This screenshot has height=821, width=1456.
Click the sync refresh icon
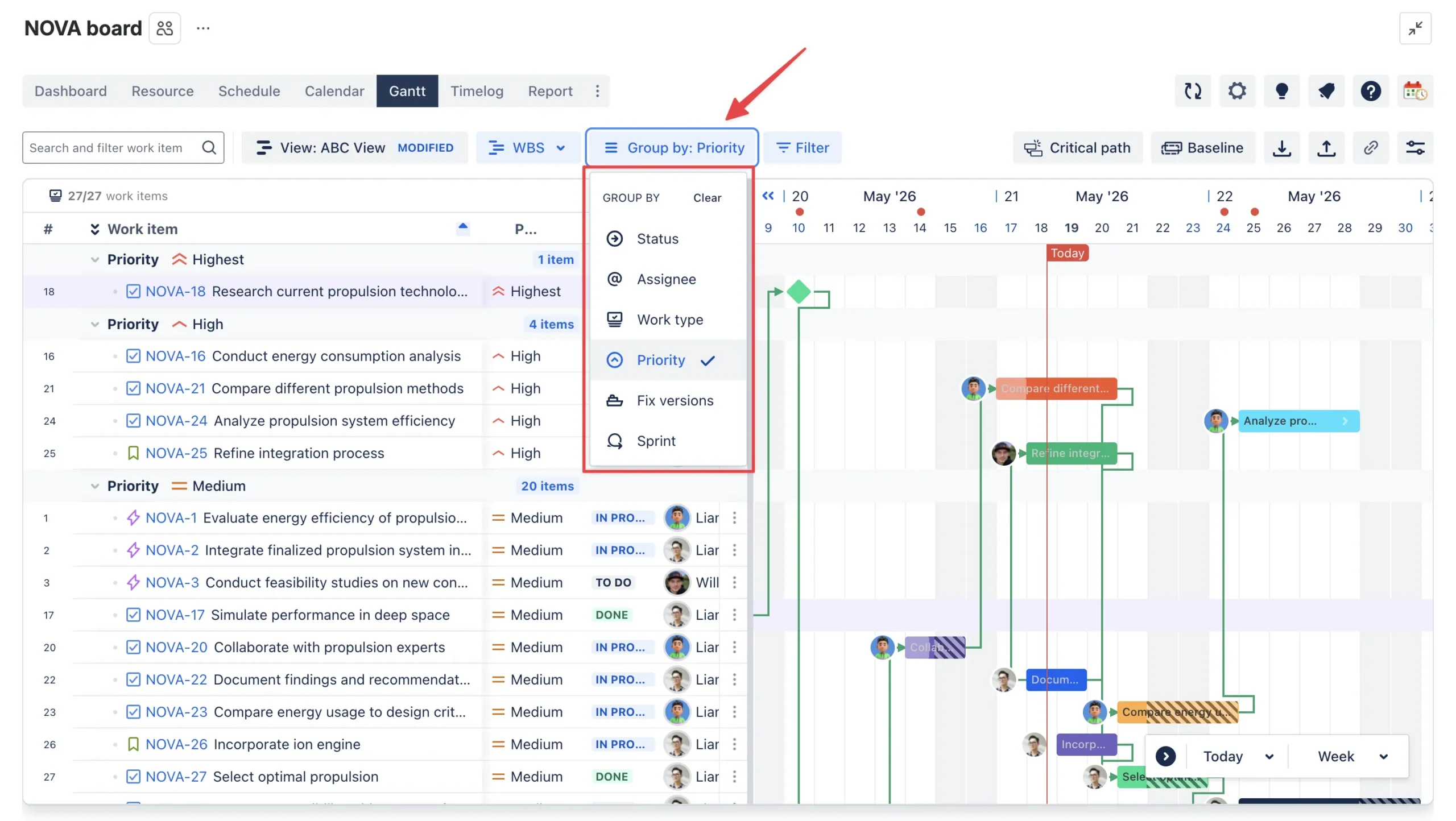click(1192, 91)
